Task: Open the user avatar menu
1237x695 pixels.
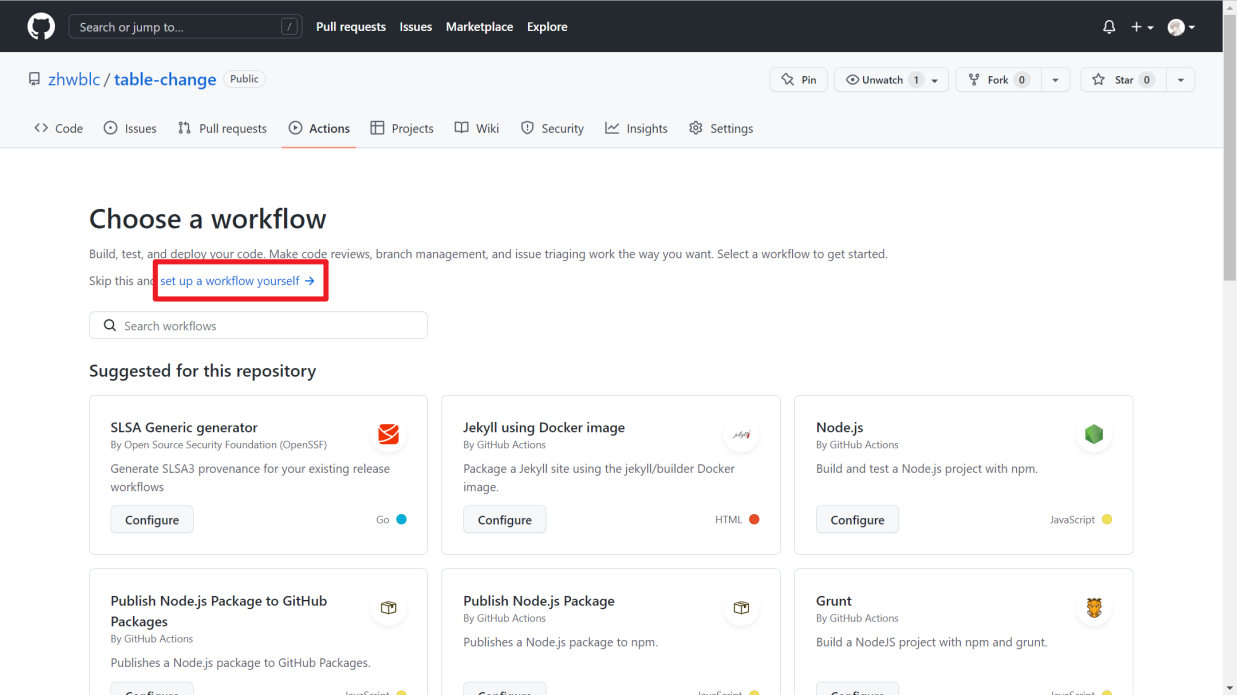Action: tap(1181, 27)
